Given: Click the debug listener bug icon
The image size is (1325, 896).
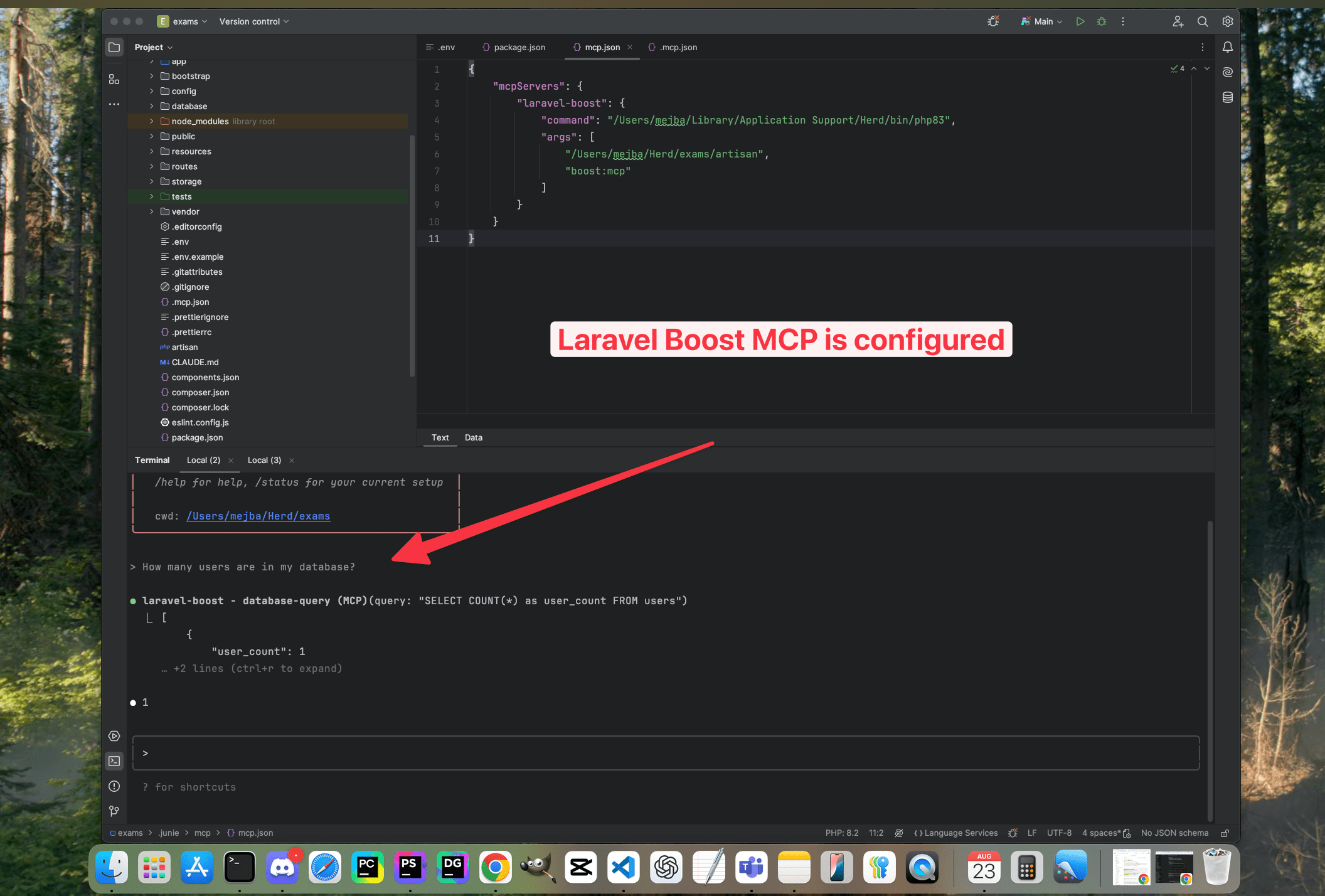Looking at the screenshot, I should coord(993,21).
